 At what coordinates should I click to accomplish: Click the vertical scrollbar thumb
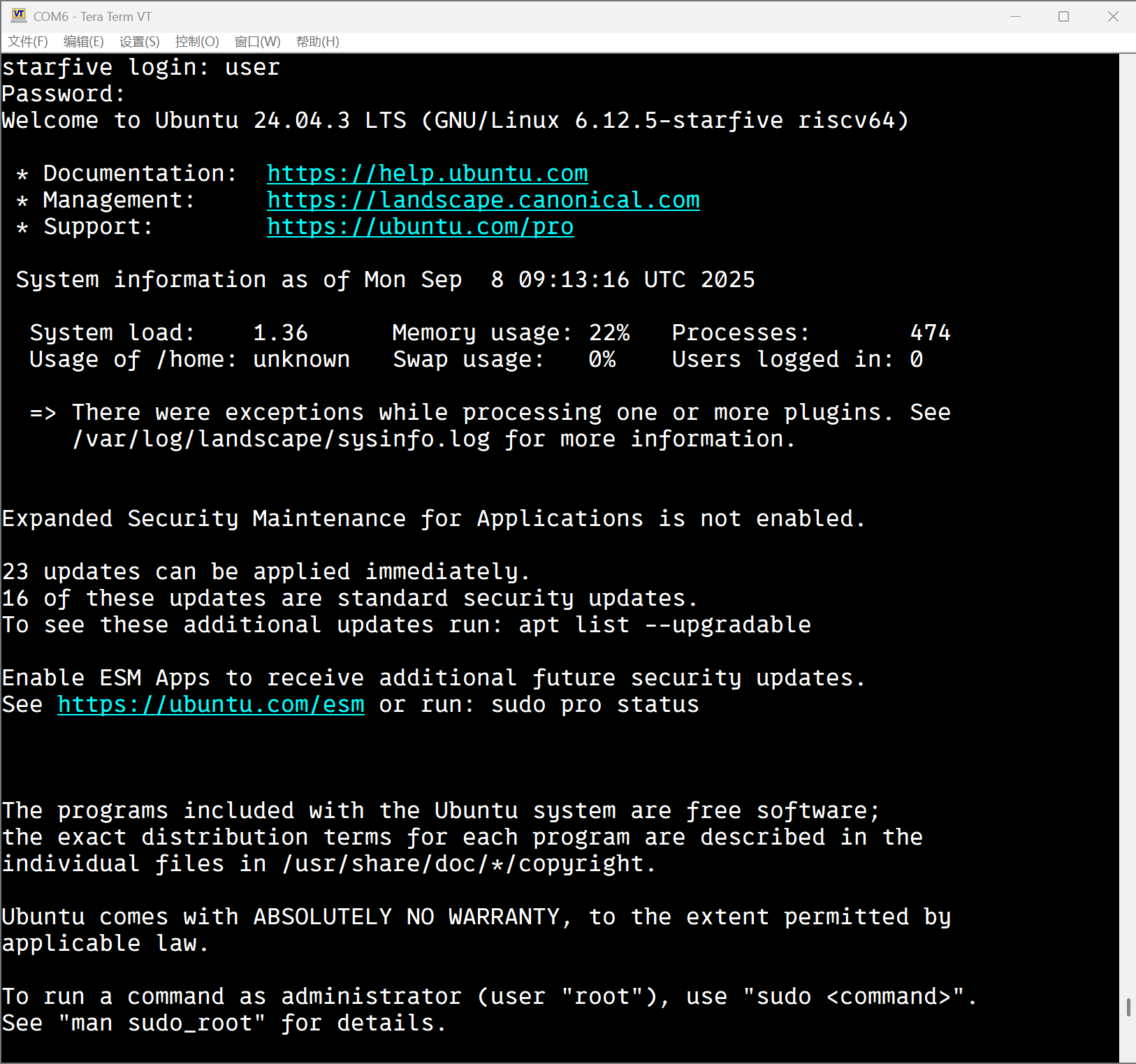pyautogui.click(x=1128, y=1007)
